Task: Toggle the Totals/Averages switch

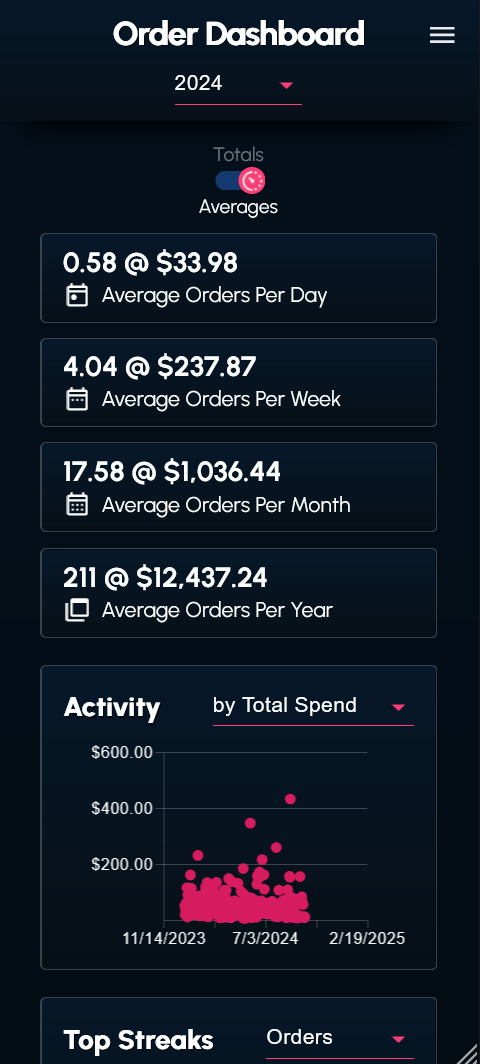Action: click(x=240, y=180)
